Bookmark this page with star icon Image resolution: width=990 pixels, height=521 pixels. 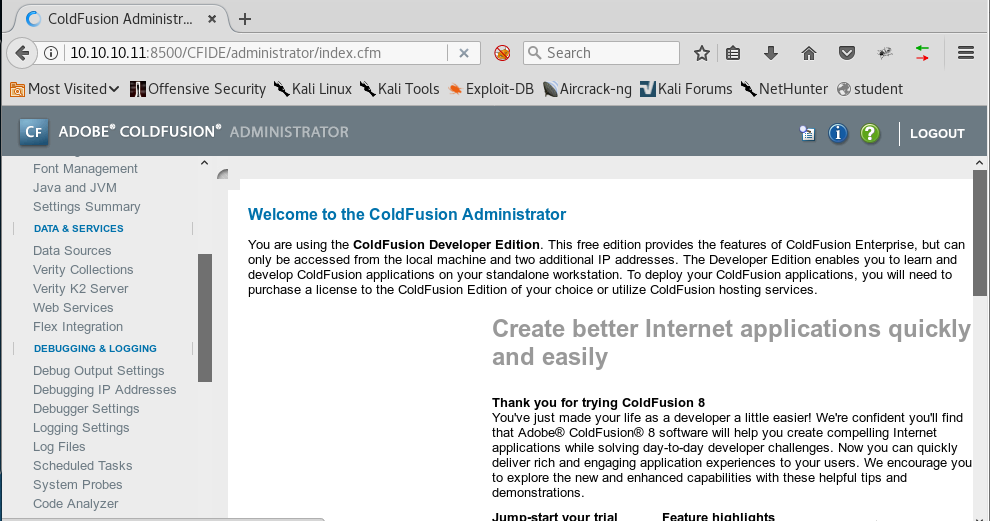[x=702, y=53]
